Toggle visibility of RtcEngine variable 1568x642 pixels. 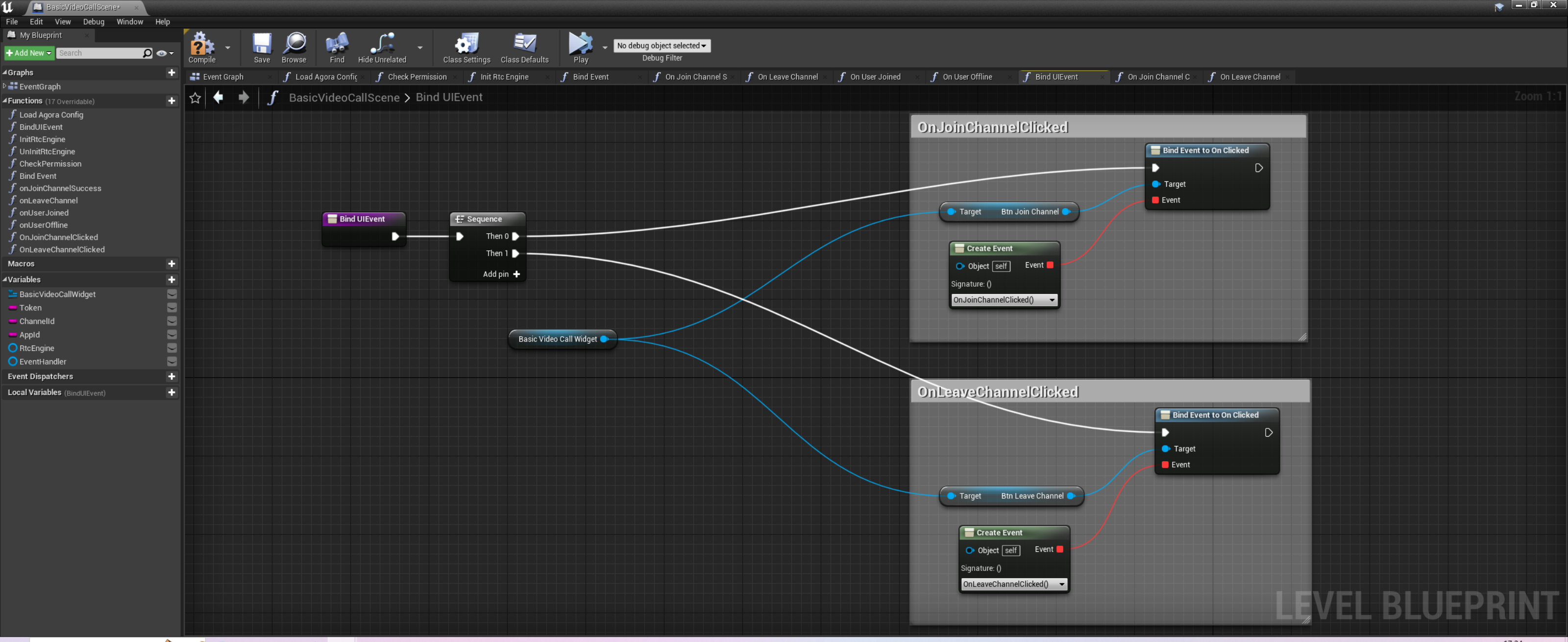point(171,348)
